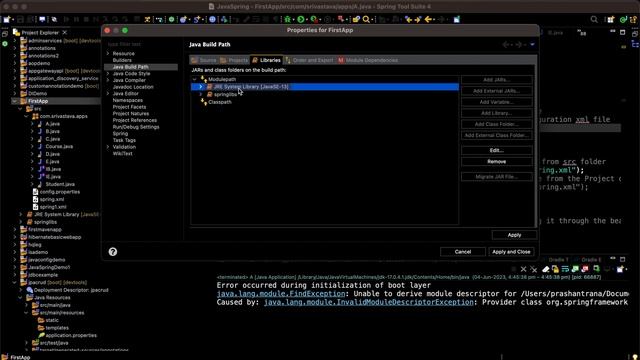This screenshot has width=640, height=360.
Task: Switch to the Projects tab
Action: coord(234,60)
